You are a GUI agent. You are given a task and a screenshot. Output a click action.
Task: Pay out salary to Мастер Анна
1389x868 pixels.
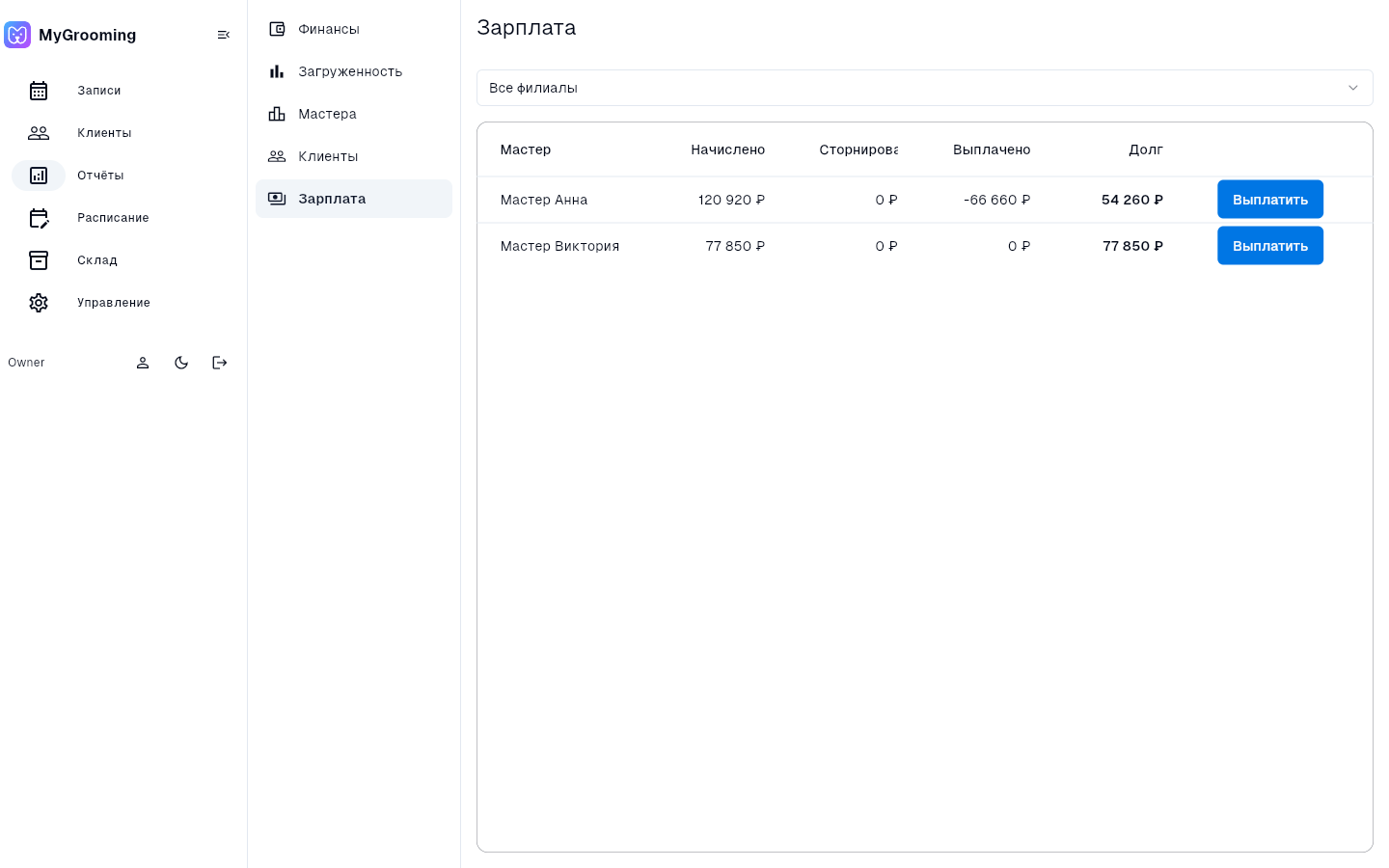point(1270,200)
